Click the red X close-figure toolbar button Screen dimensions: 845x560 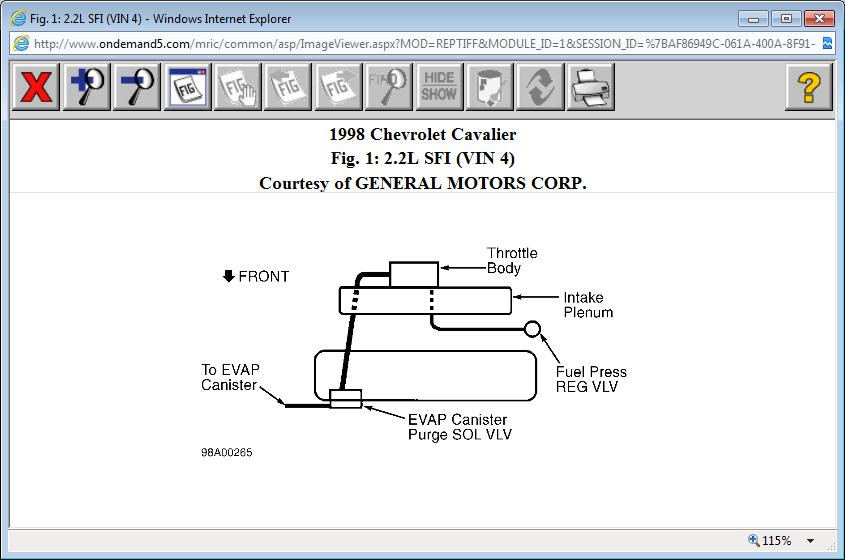point(36,87)
